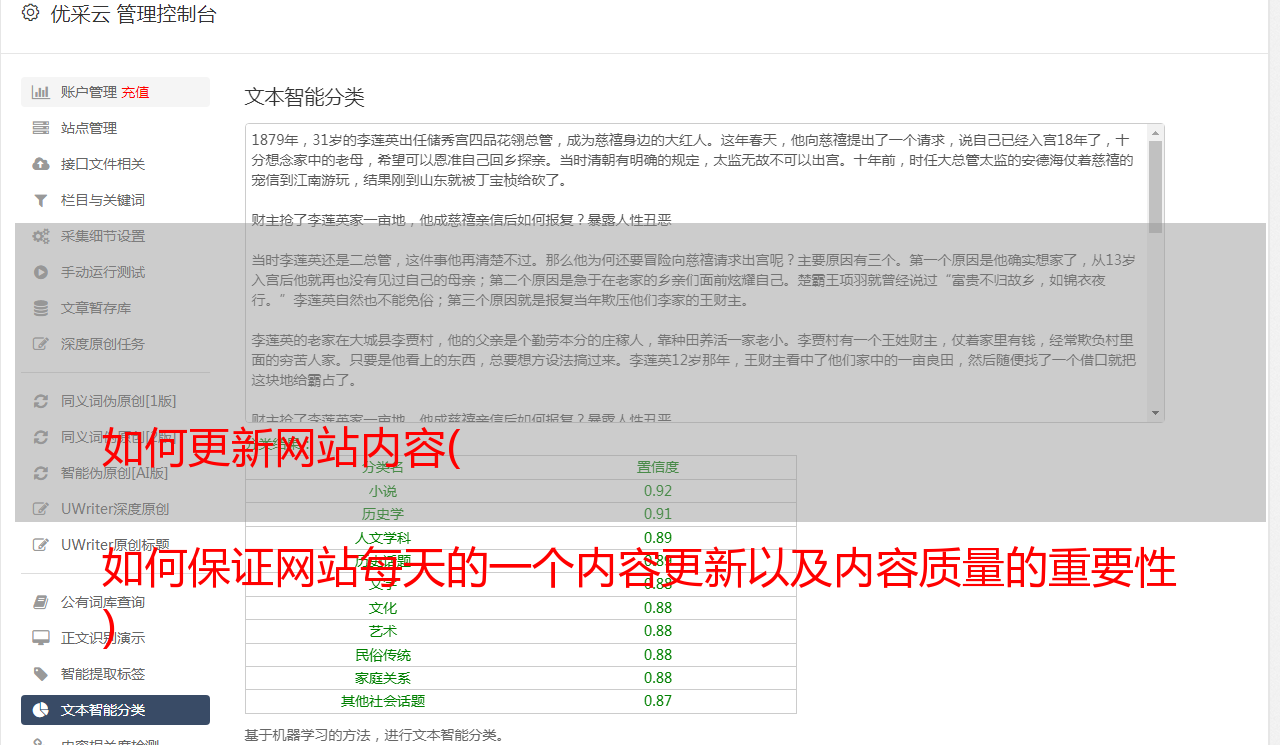Click the 文章暂存库 database icon
This screenshot has height=745, width=1280.
pos(41,308)
